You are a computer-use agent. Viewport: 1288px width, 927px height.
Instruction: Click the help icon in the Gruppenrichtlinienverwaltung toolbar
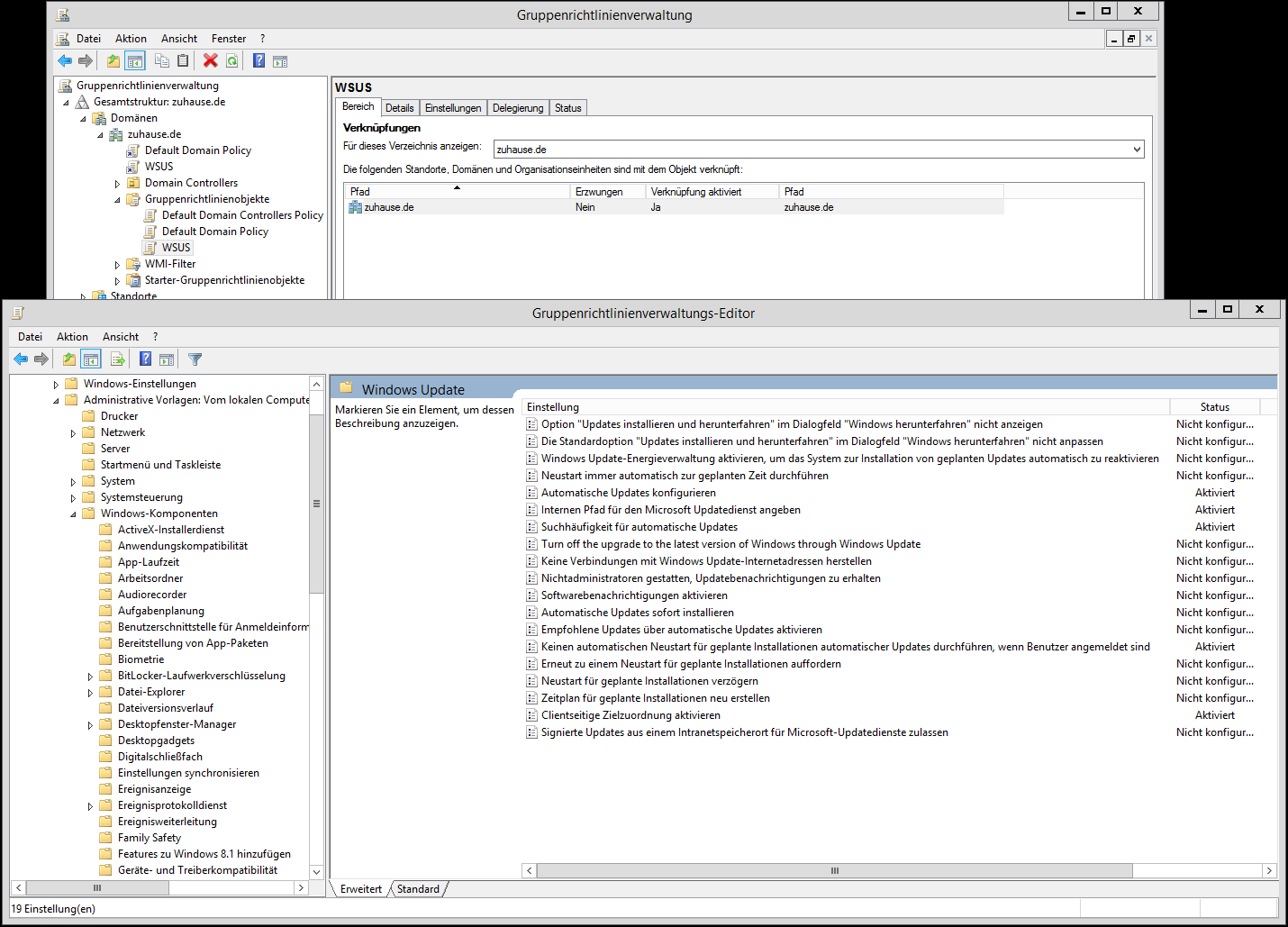point(259,60)
